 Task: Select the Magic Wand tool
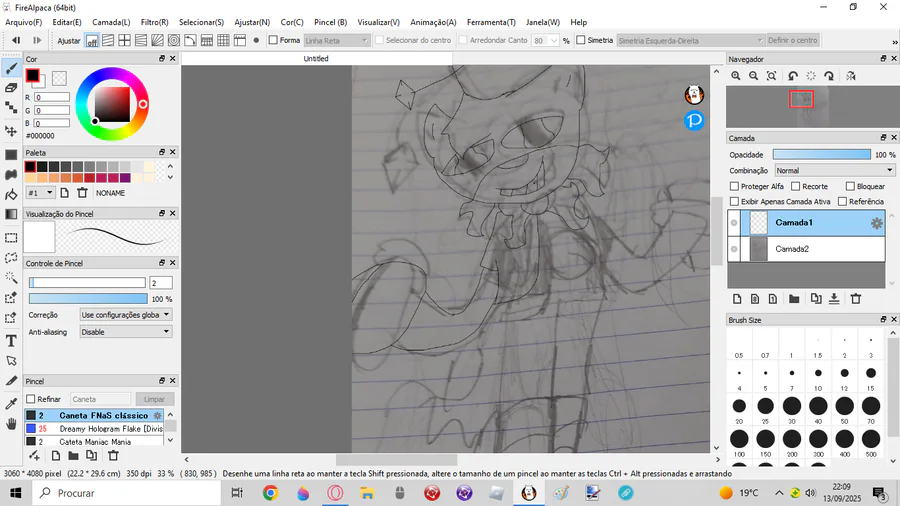(11, 278)
